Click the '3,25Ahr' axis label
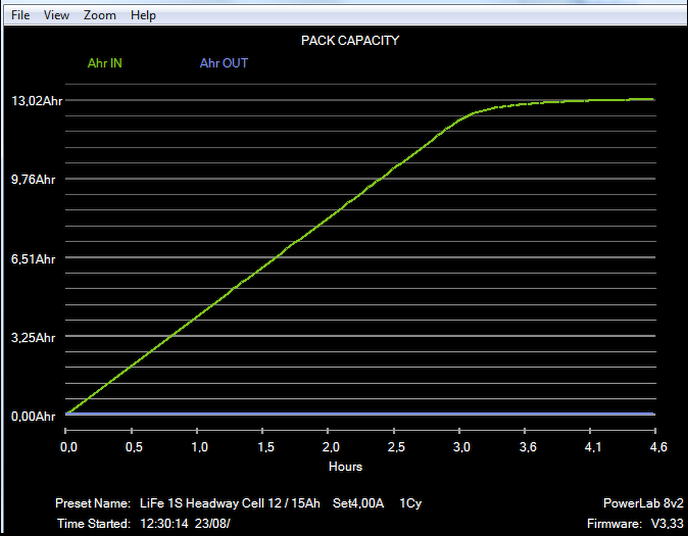The image size is (688, 536). coord(33,338)
